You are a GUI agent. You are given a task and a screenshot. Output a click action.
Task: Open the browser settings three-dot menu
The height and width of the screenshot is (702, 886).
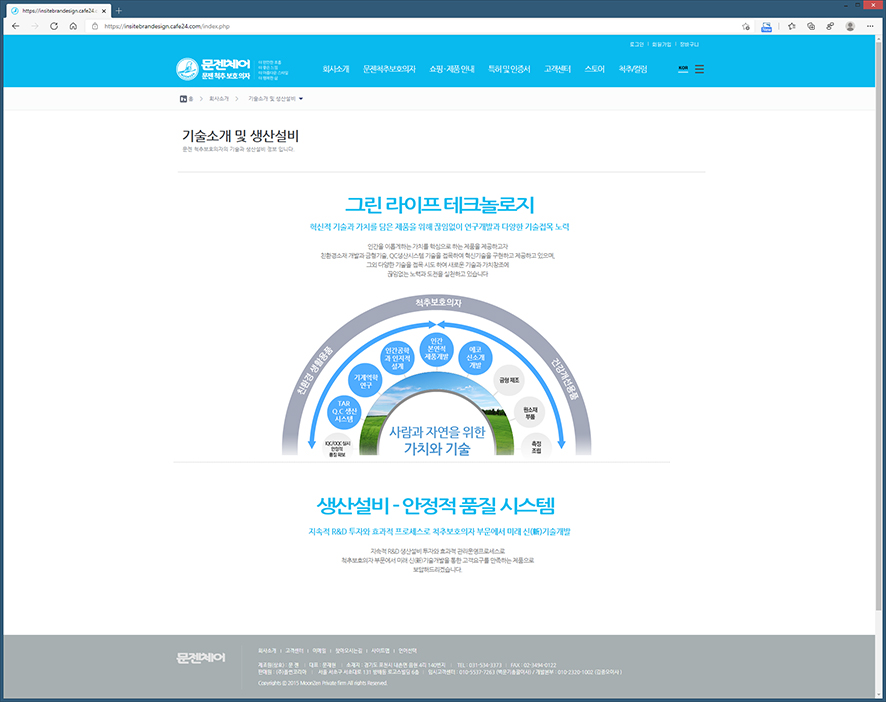click(x=870, y=26)
